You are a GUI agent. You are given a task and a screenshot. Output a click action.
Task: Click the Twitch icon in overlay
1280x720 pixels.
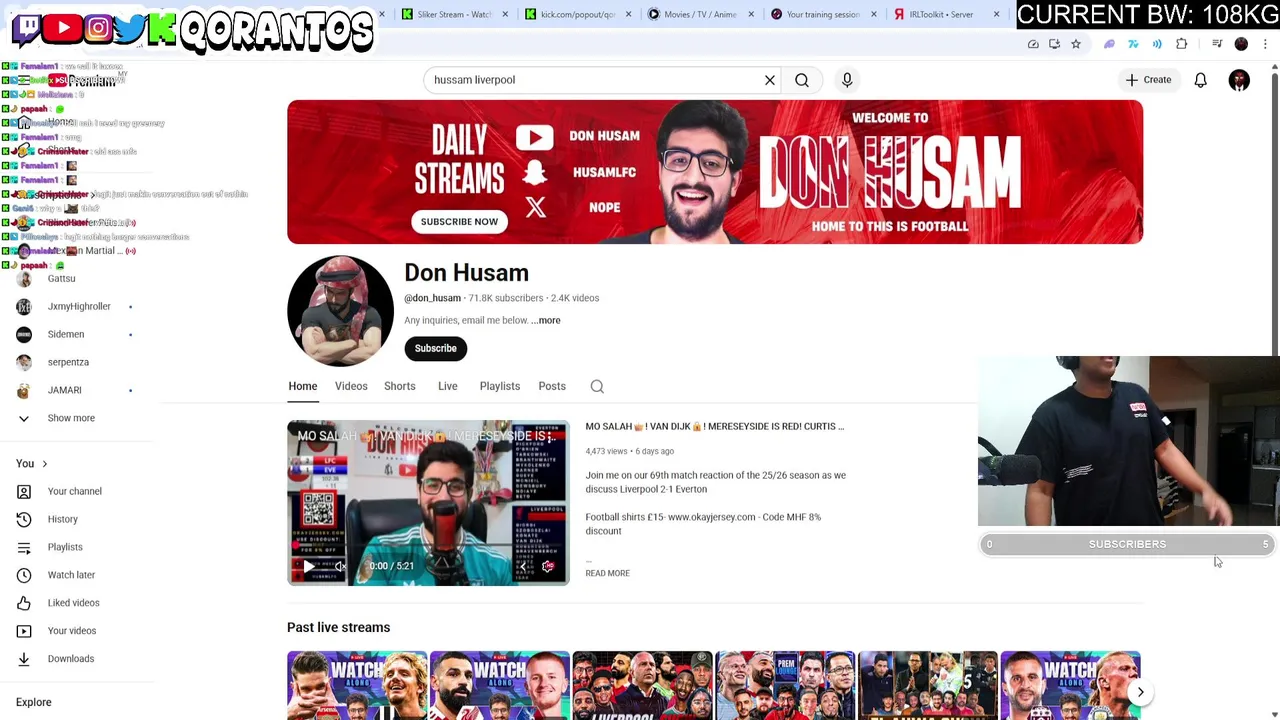pos(26,28)
